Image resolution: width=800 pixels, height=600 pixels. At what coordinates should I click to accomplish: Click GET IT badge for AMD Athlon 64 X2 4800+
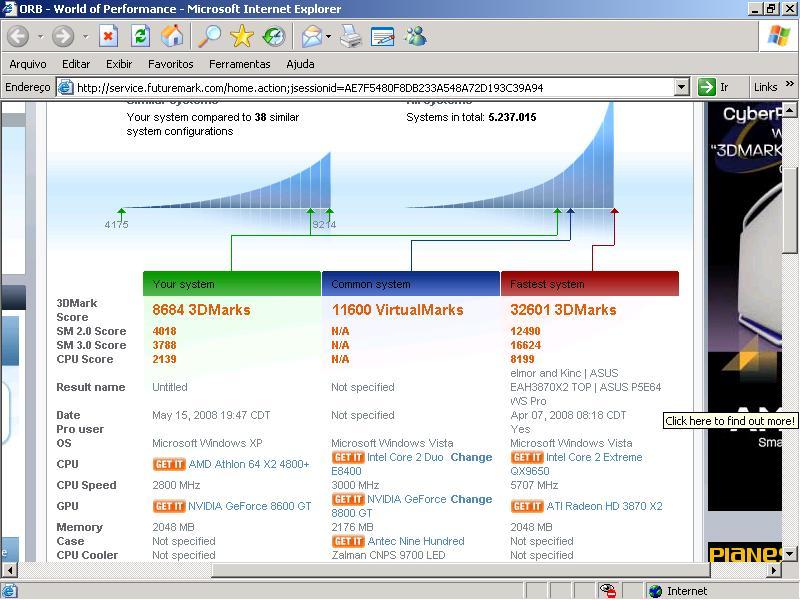pyautogui.click(x=169, y=464)
